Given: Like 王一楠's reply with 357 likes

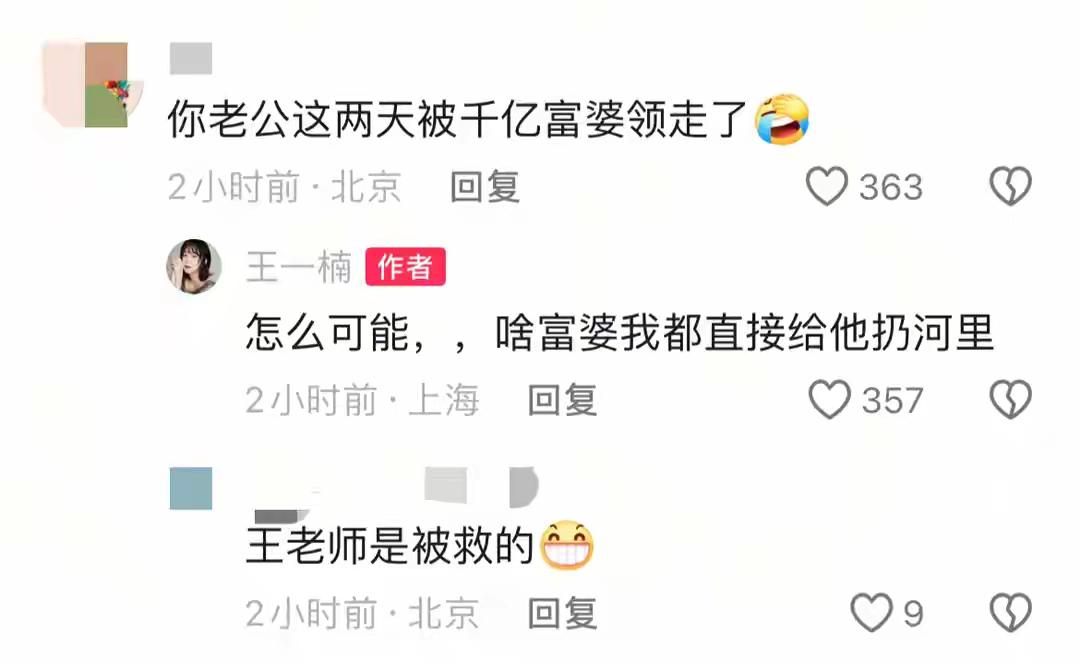Looking at the screenshot, I should 829,400.
